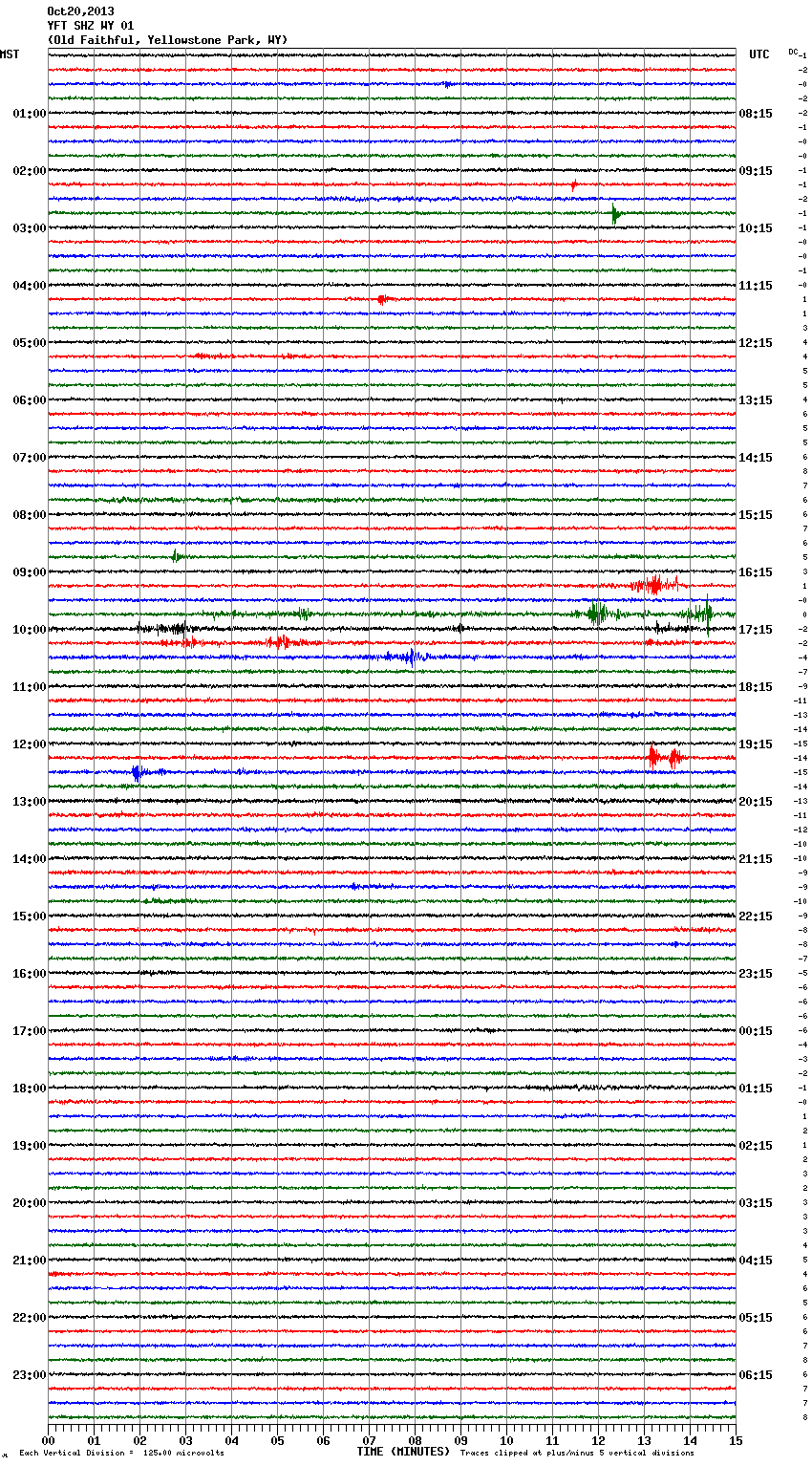Click the 00:15 UTC time label
The height and width of the screenshot is (1466, 812).
756,1031
